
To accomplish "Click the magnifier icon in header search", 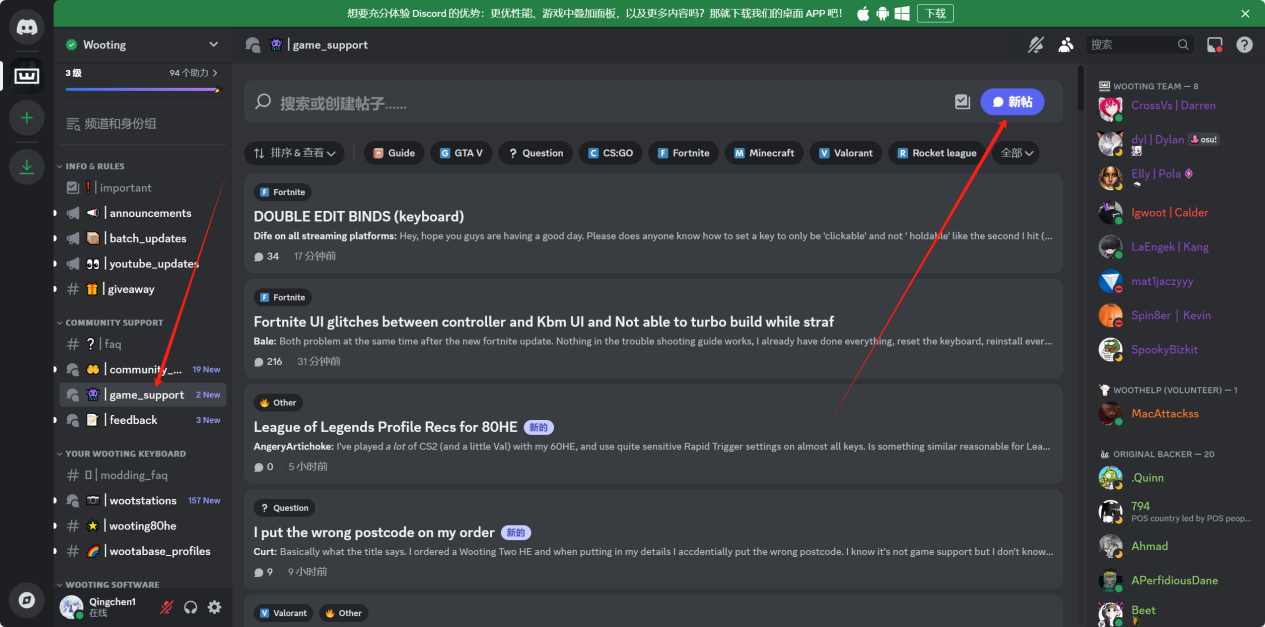I will tap(1183, 45).
